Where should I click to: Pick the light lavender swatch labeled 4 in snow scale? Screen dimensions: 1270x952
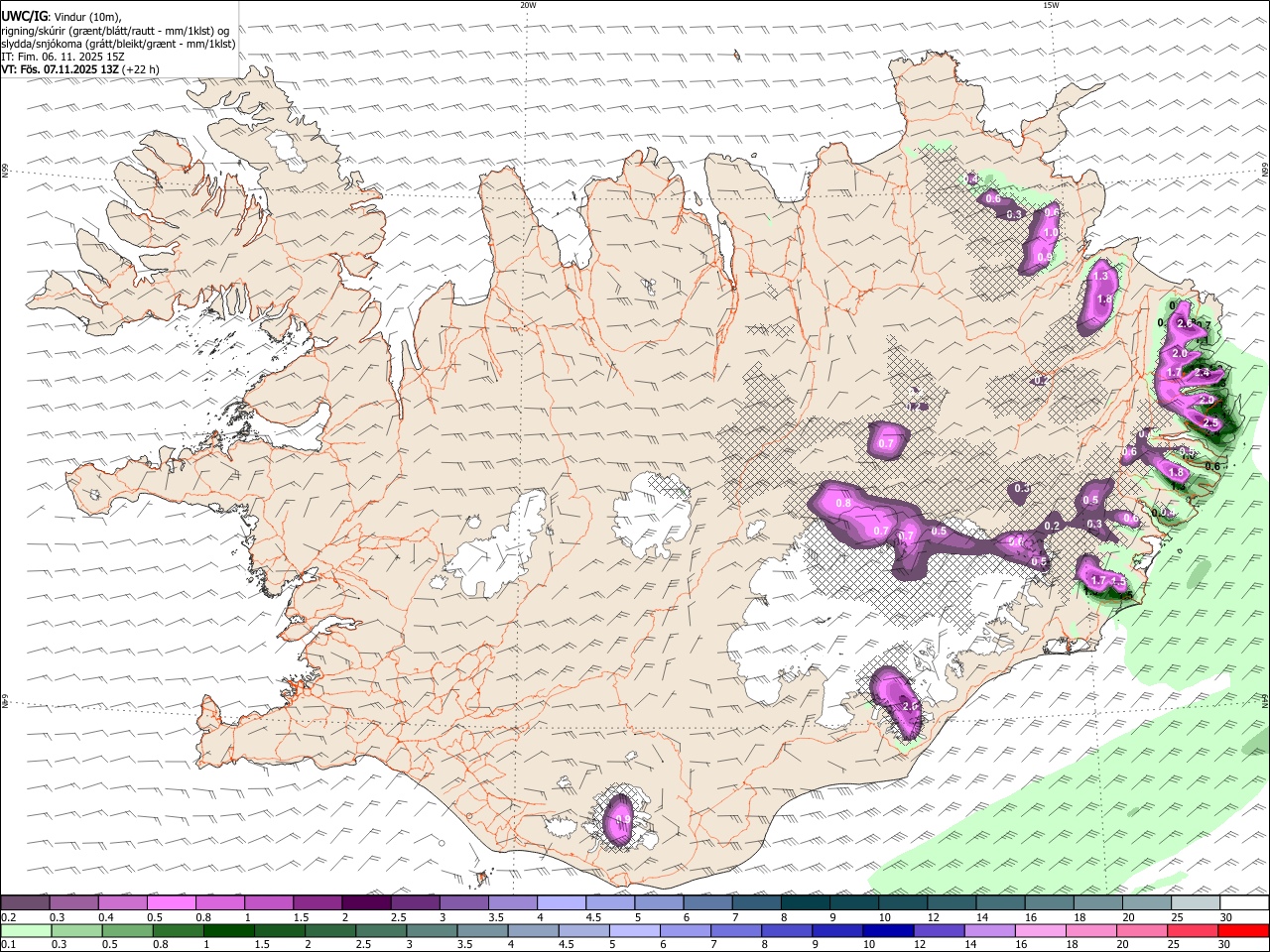pyautogui.click(x=562, y=902)
